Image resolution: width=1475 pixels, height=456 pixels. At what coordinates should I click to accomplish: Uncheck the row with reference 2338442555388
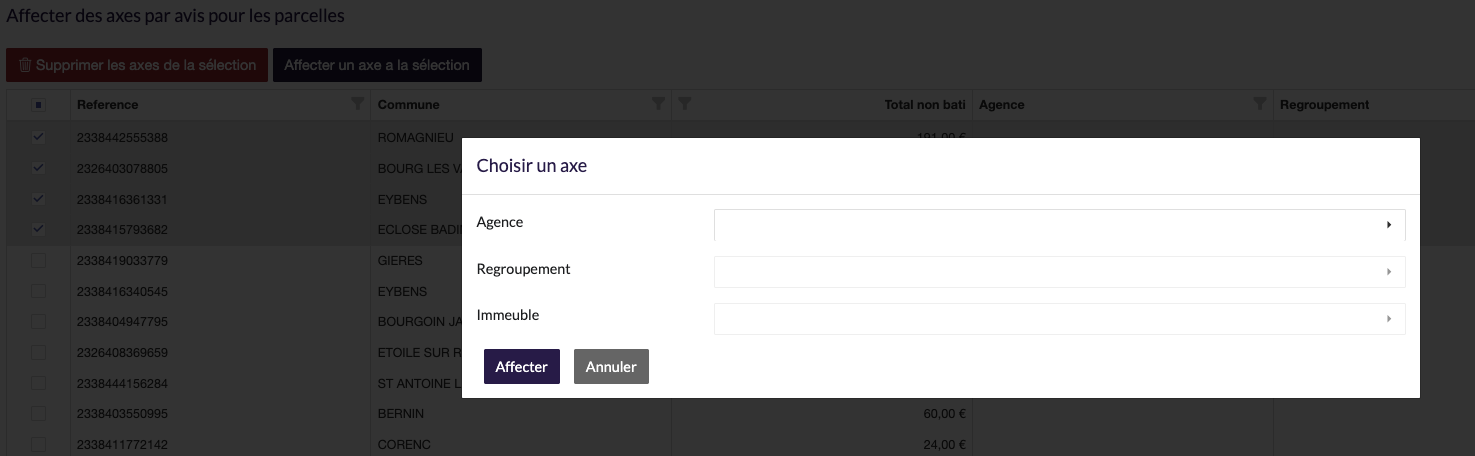39,137
